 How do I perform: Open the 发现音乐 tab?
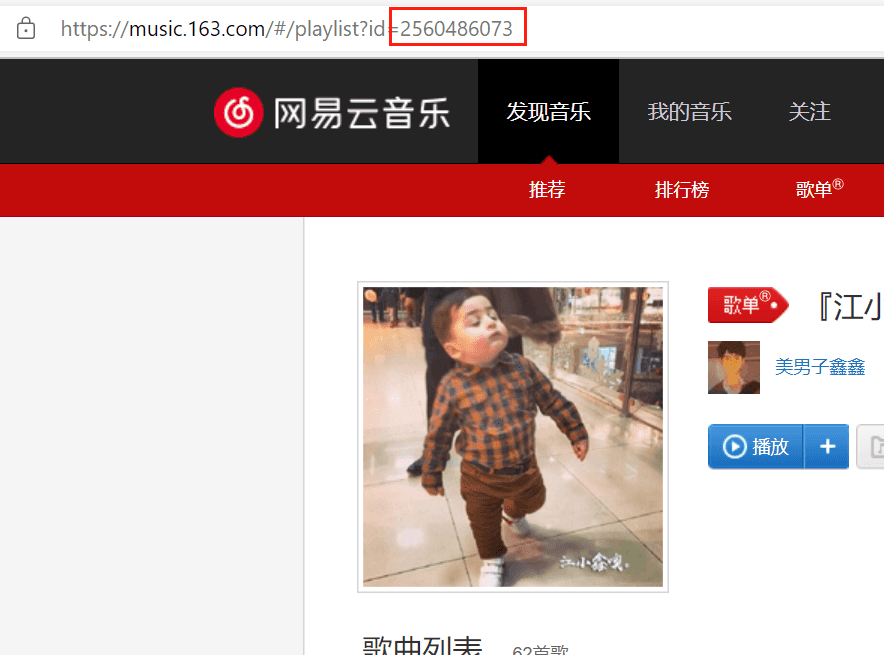click(x=548, y=112)
